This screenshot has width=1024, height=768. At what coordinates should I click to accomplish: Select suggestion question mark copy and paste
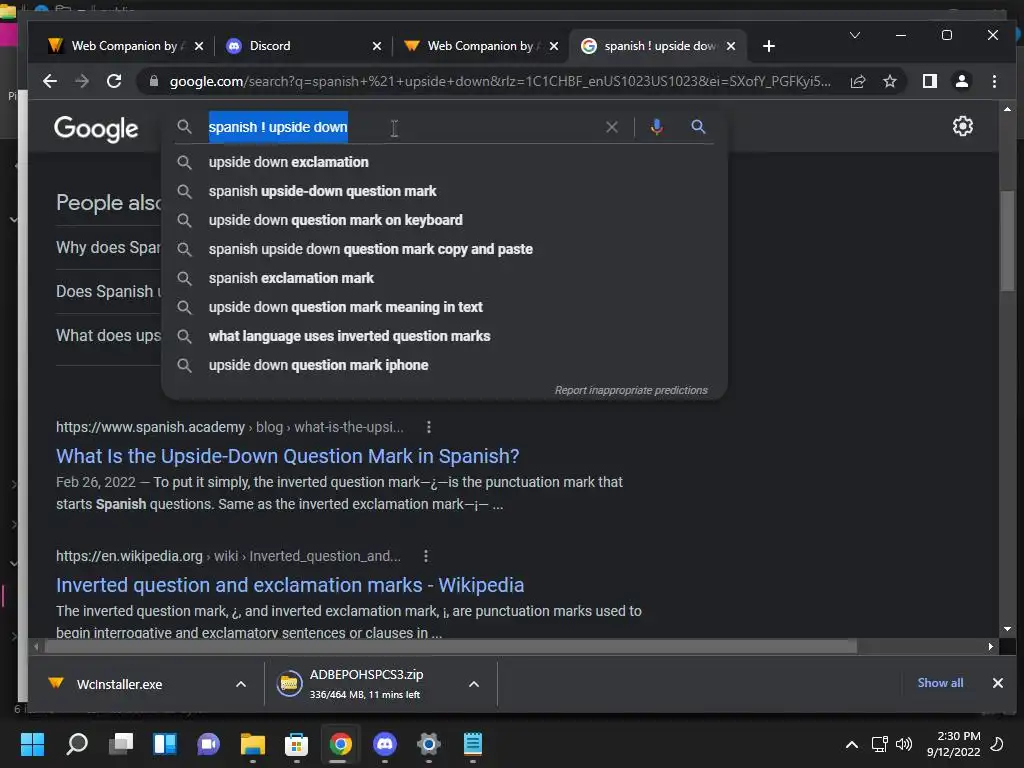click(x=444, y=249)
